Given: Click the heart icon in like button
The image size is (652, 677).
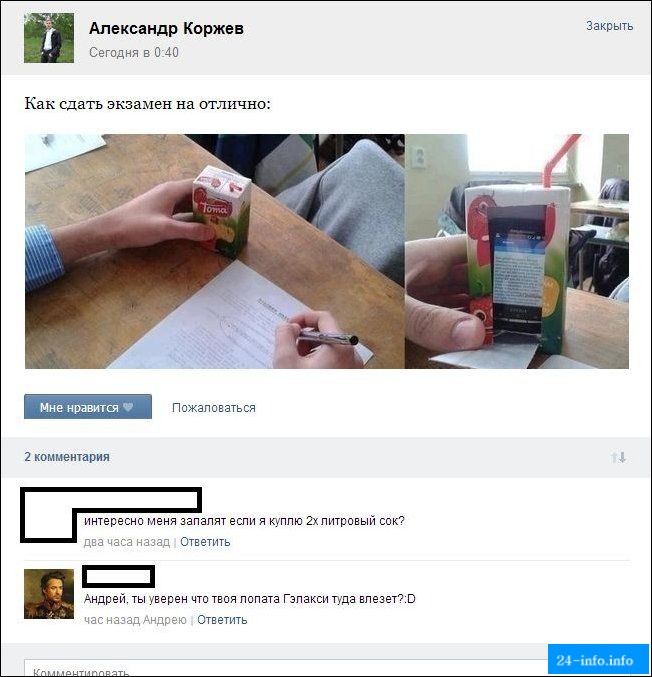Looking at the screenshot, I should click(128, 407).
